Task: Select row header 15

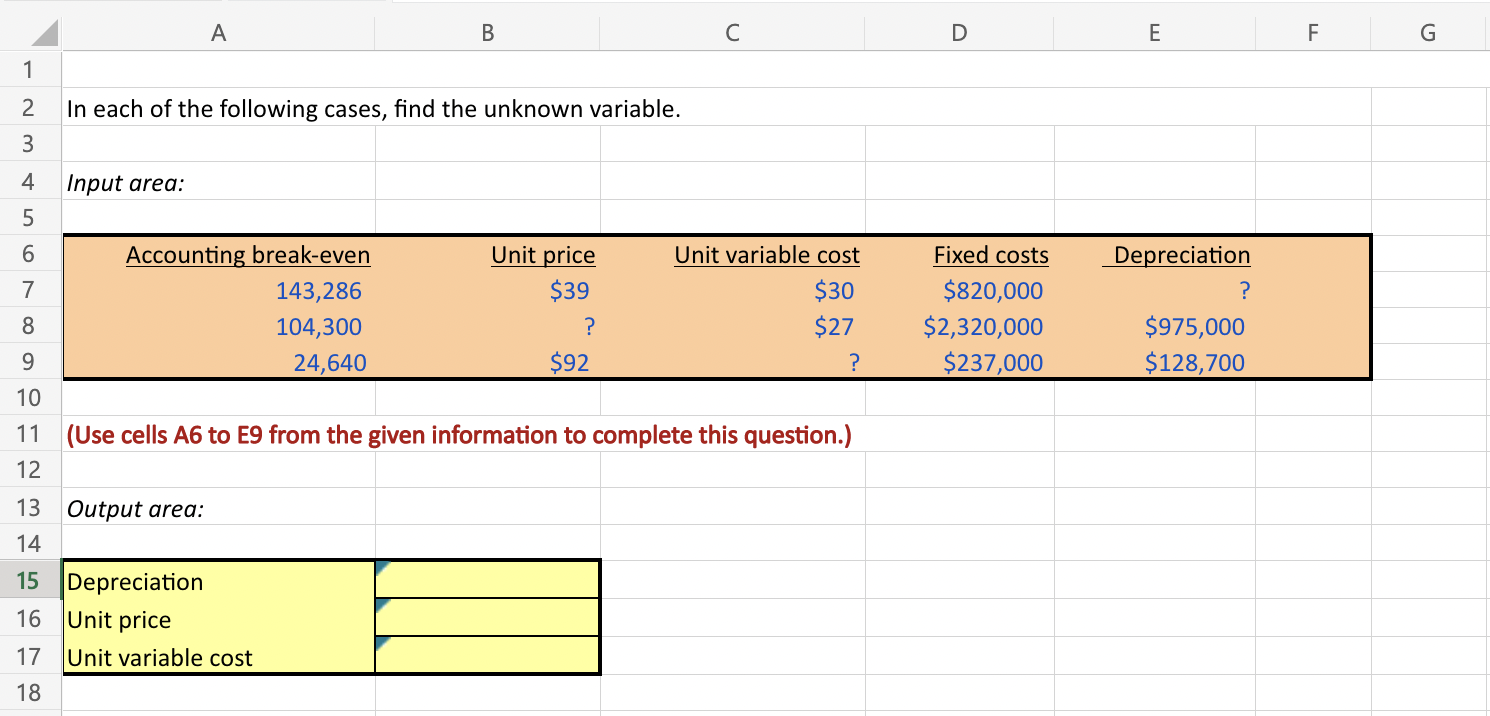Action: (x=30, y=580)
